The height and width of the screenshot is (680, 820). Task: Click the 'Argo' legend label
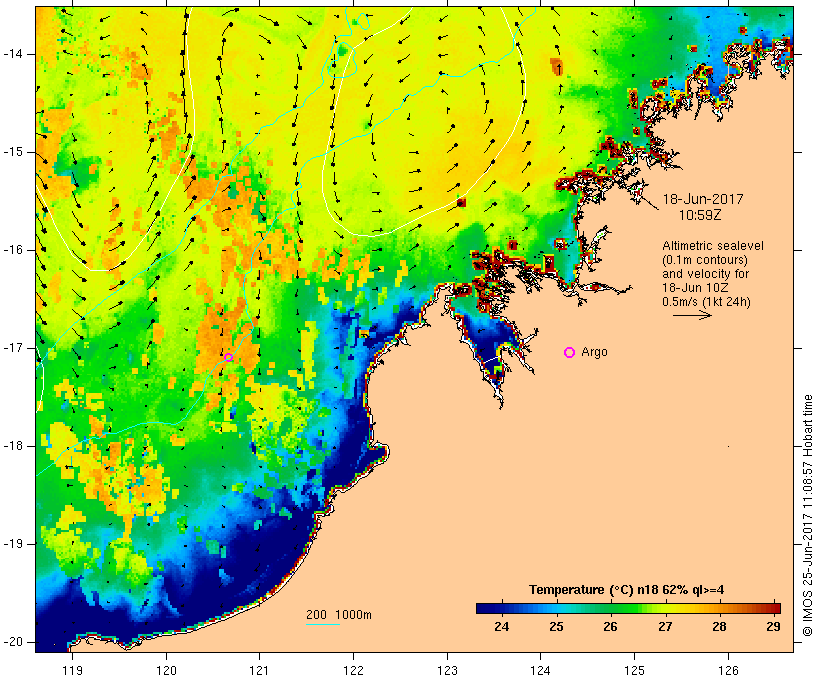(595, 352)
